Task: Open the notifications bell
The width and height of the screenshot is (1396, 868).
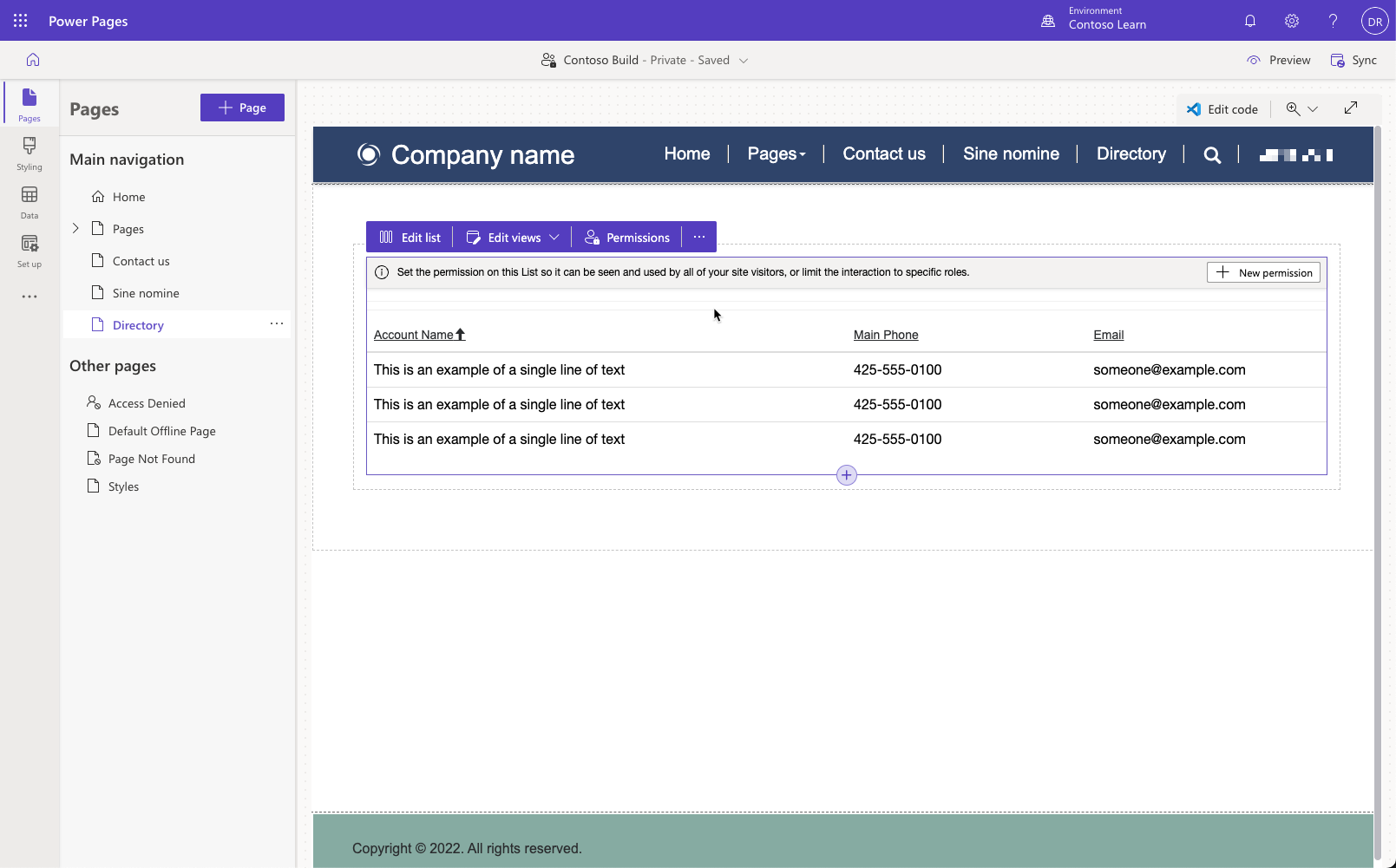Action: click(1249, 20)
